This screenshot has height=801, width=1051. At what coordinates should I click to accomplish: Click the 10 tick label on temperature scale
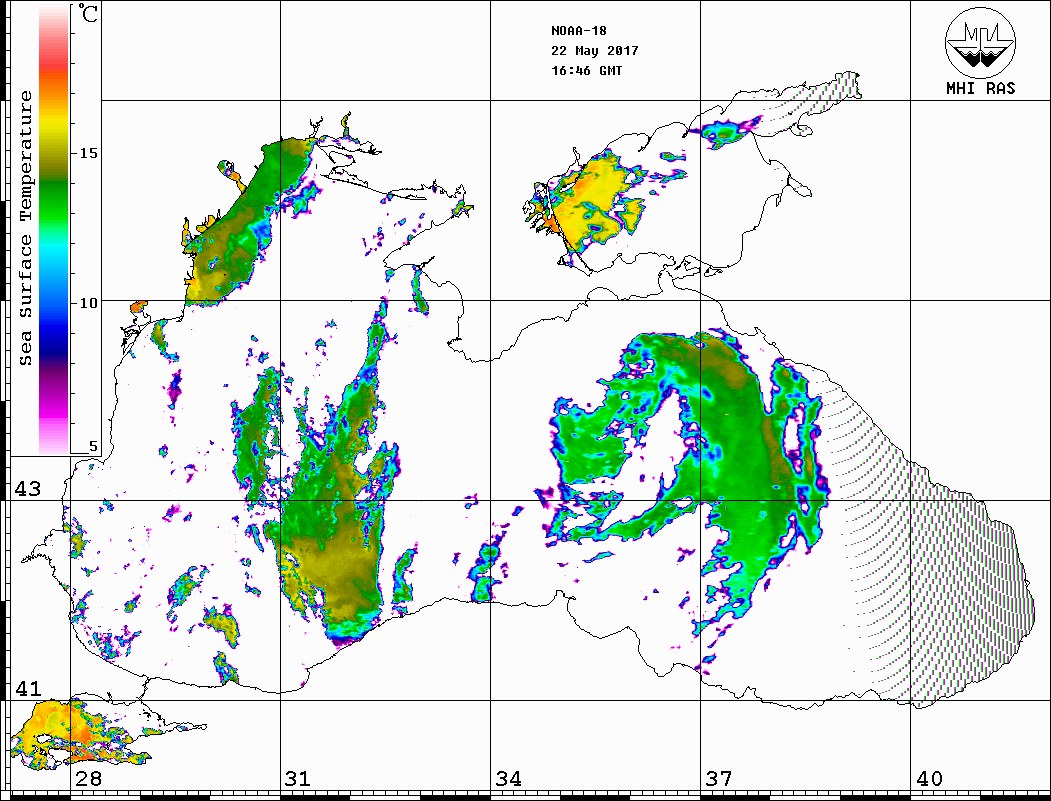[89, 303]
